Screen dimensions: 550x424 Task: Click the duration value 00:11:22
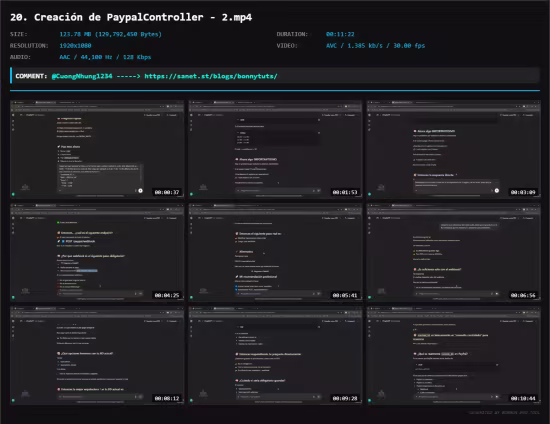click(x=340, y=34)
